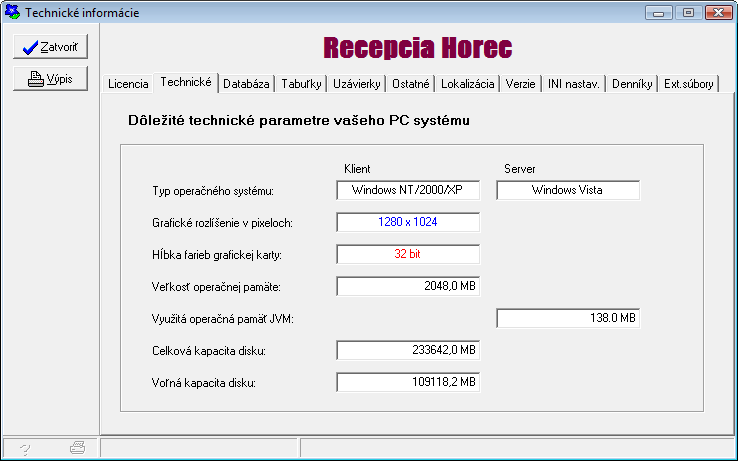Click the server Windows Vista field
The height and width of the screenshot is (461, 738).
click(568, 190)
